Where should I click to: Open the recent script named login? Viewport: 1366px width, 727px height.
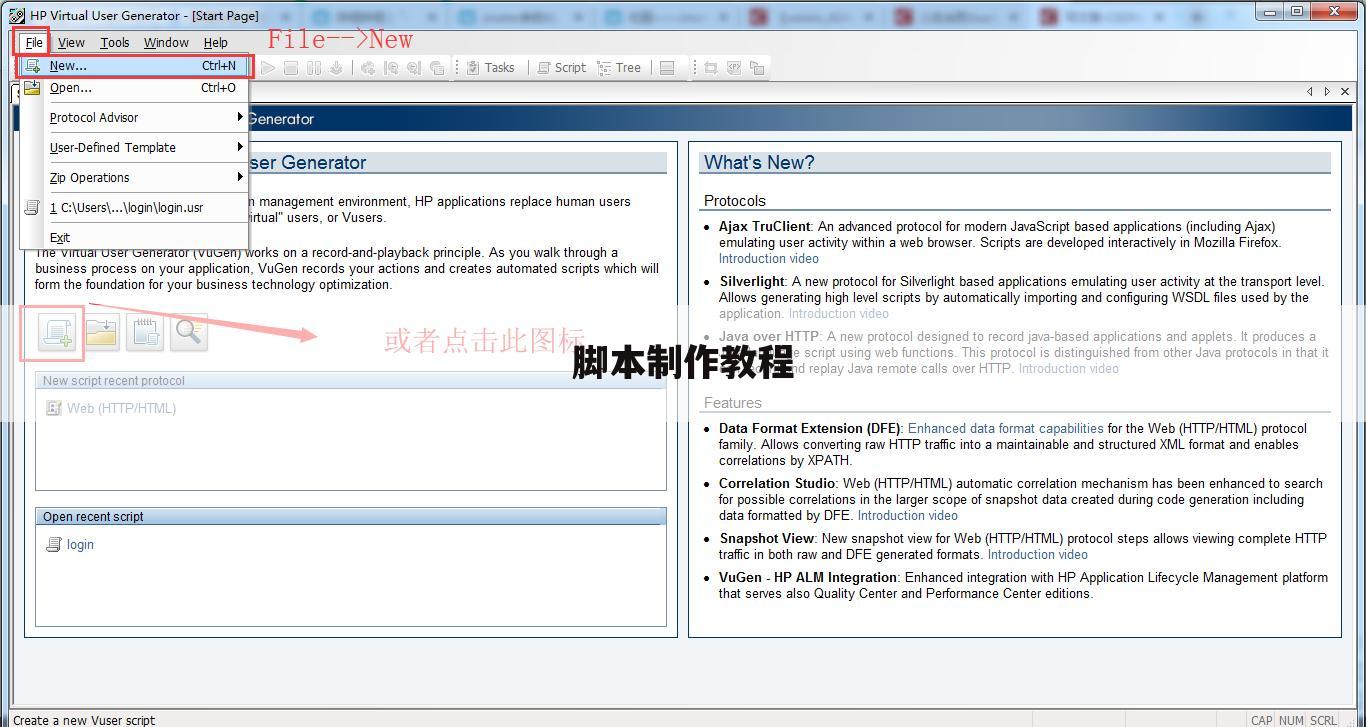[x=80, y=545]
